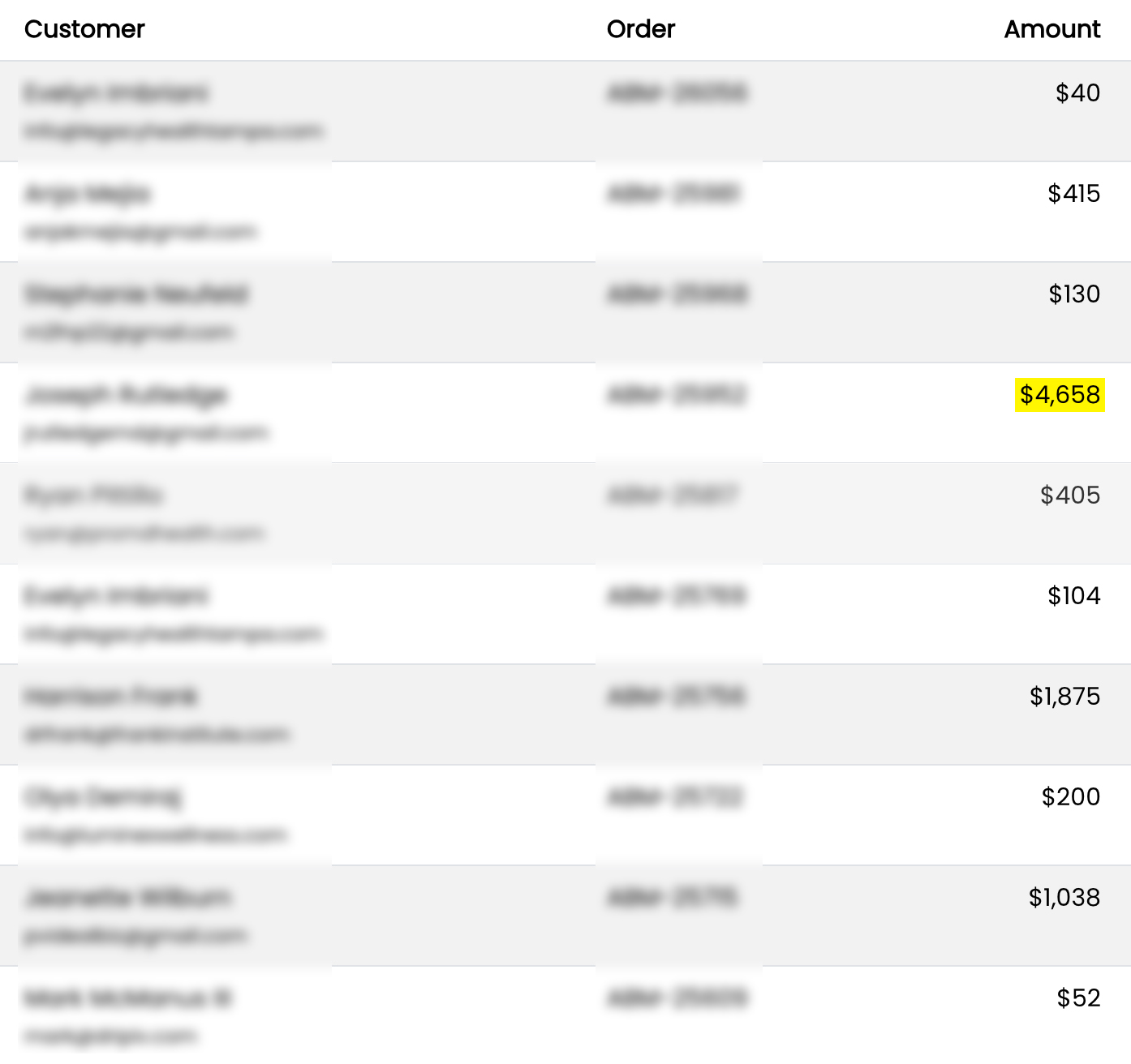1131x1064 pixels.
Task: Click the customer name in the $415 row
Action: coord(88,194)
